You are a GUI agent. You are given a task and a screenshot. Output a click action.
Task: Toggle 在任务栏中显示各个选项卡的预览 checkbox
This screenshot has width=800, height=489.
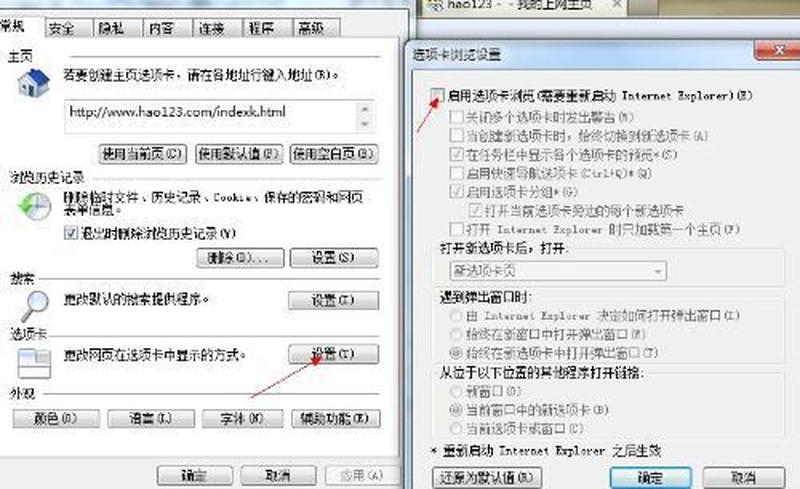(456, 154)
